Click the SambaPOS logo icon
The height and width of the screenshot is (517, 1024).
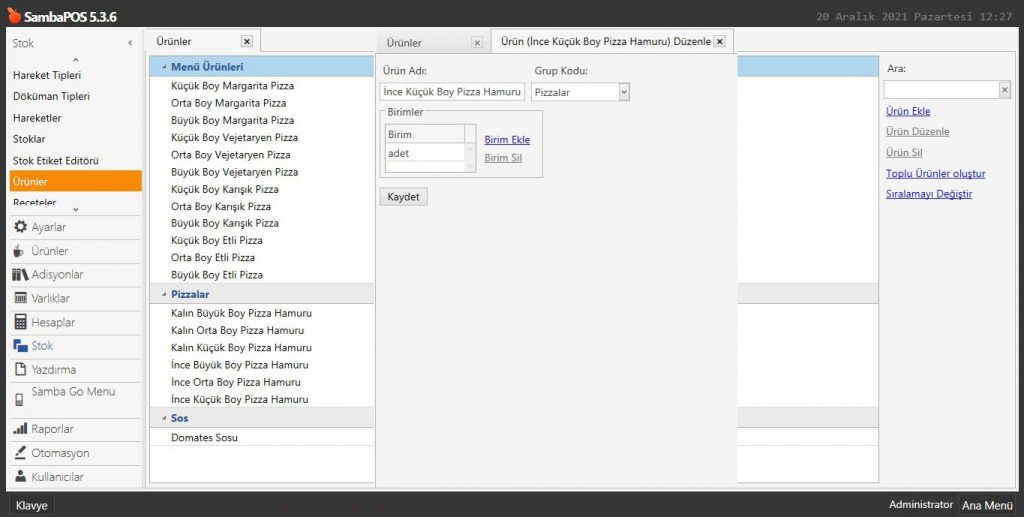coord(14,15)
